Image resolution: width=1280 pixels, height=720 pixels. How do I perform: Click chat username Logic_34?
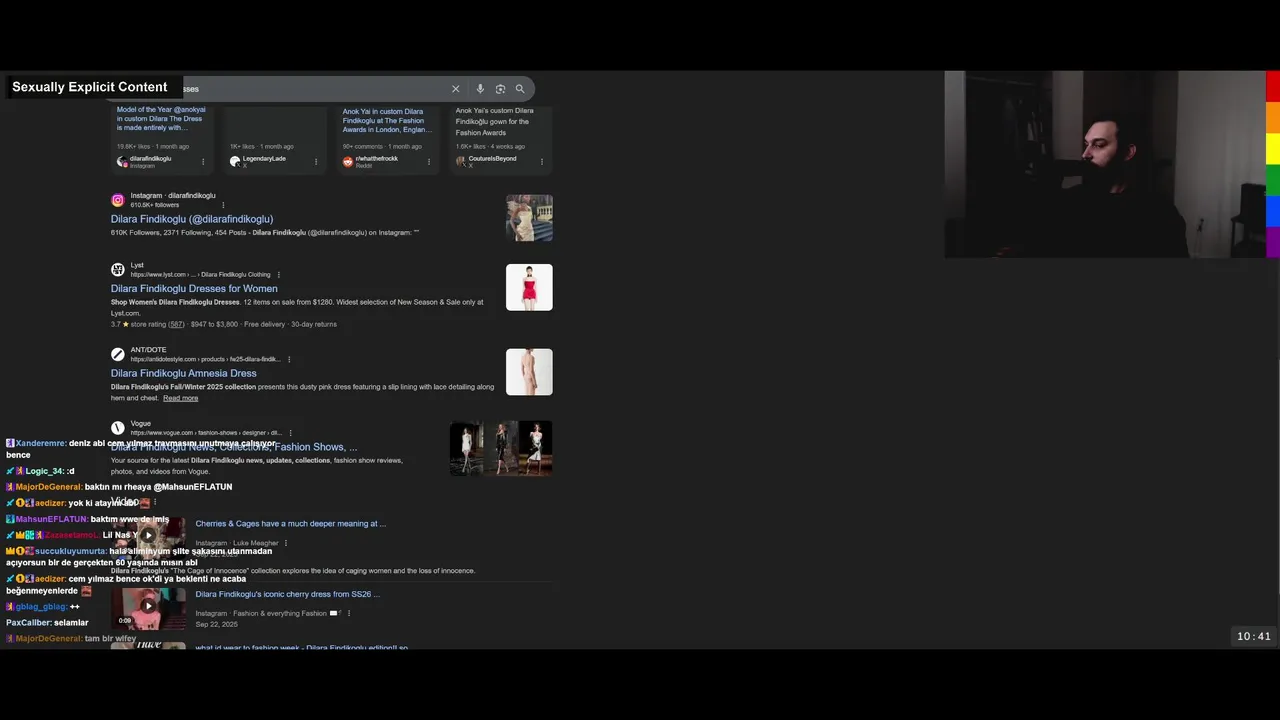click(x=45, y=471)
